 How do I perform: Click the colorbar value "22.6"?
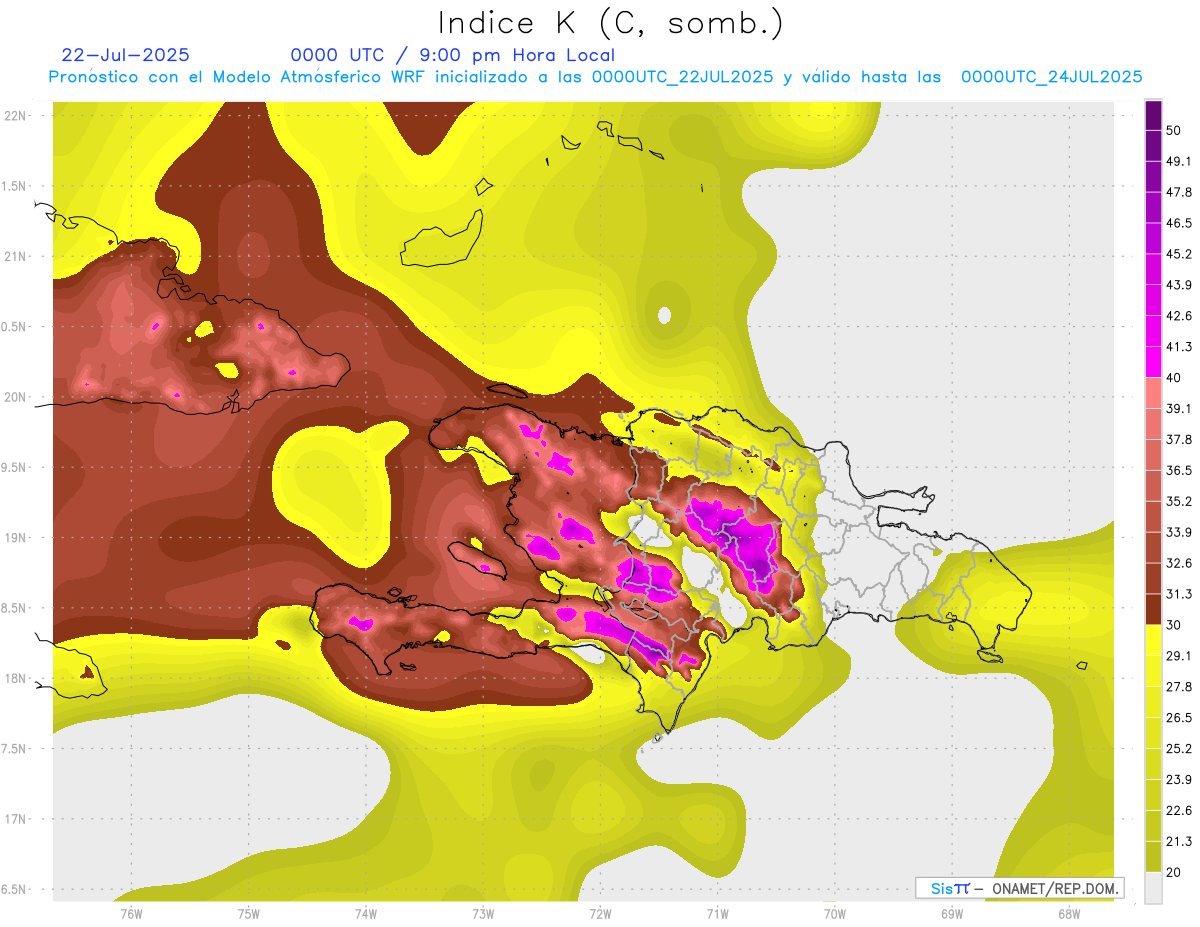coord(1179,810)
